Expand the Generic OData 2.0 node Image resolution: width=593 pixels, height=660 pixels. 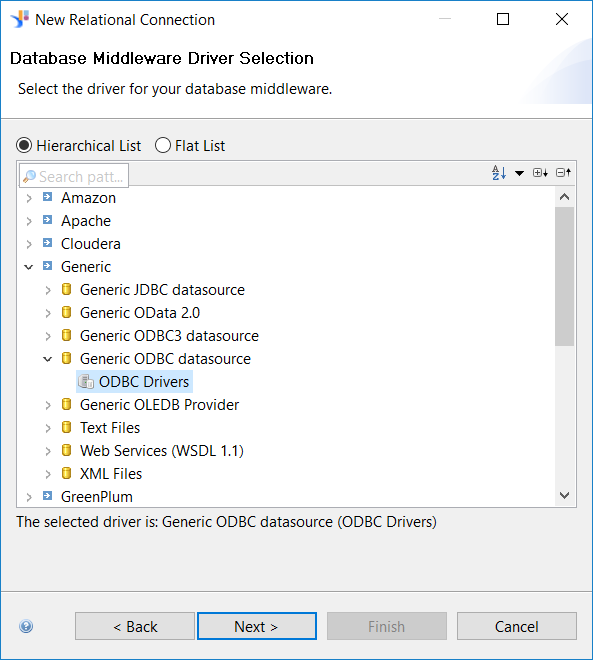coord(48,313)
